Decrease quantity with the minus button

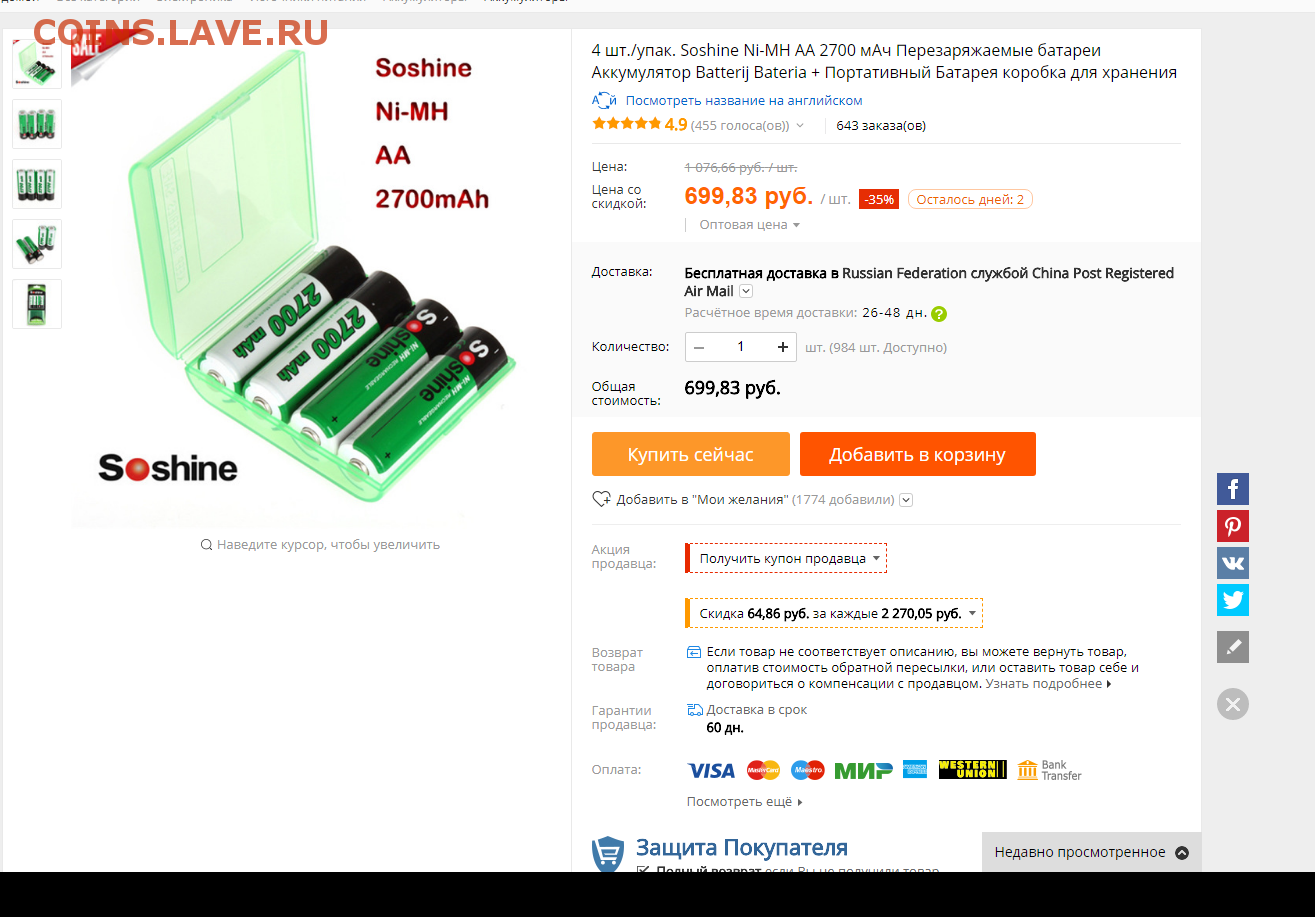[x=699, y=347]
